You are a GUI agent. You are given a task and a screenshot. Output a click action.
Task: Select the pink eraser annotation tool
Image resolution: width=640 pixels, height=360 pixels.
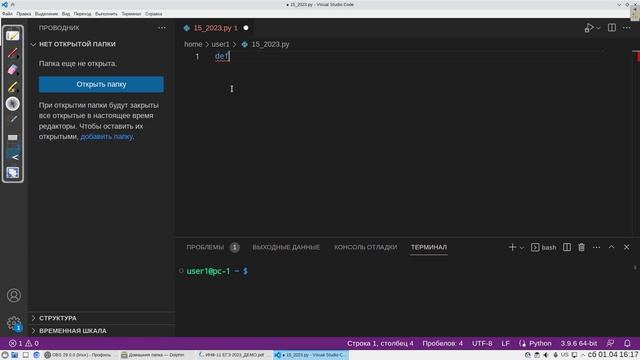tap(13, 70)
